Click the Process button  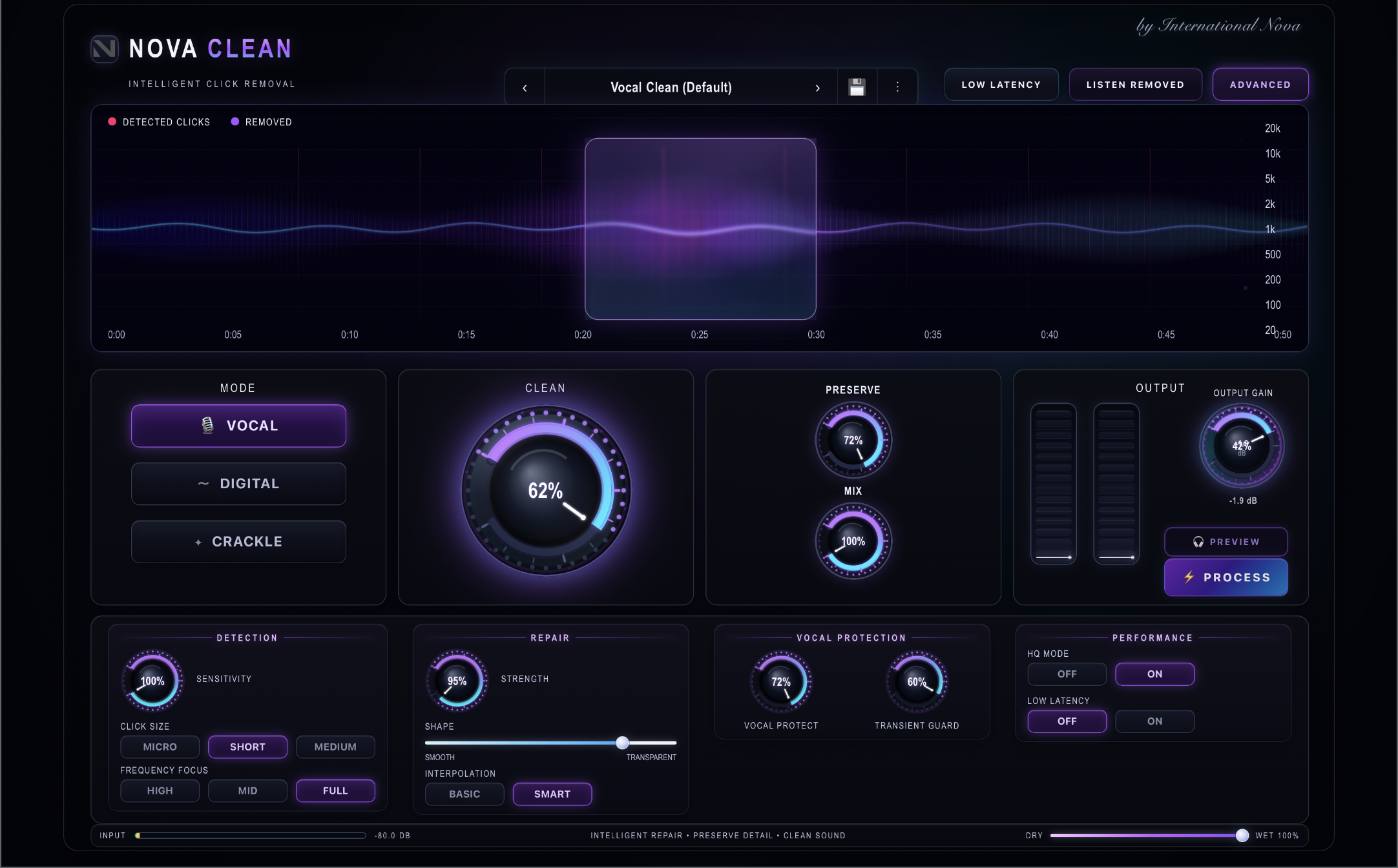click(1226, 577)
